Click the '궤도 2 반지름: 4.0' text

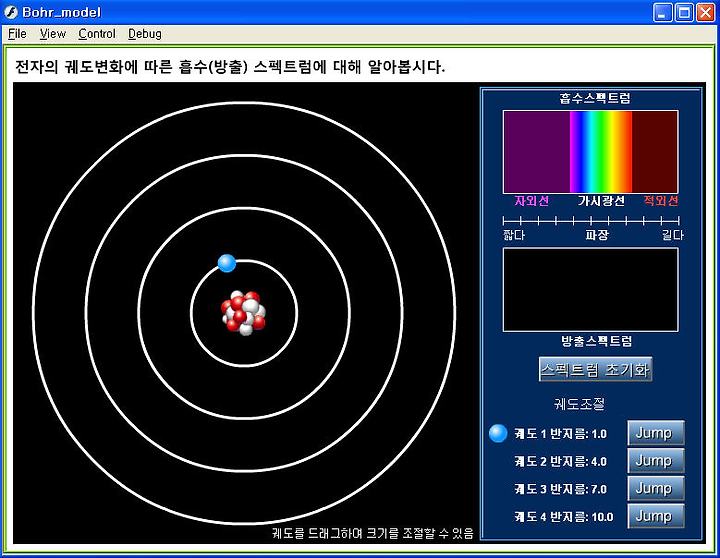pos(561,461)
